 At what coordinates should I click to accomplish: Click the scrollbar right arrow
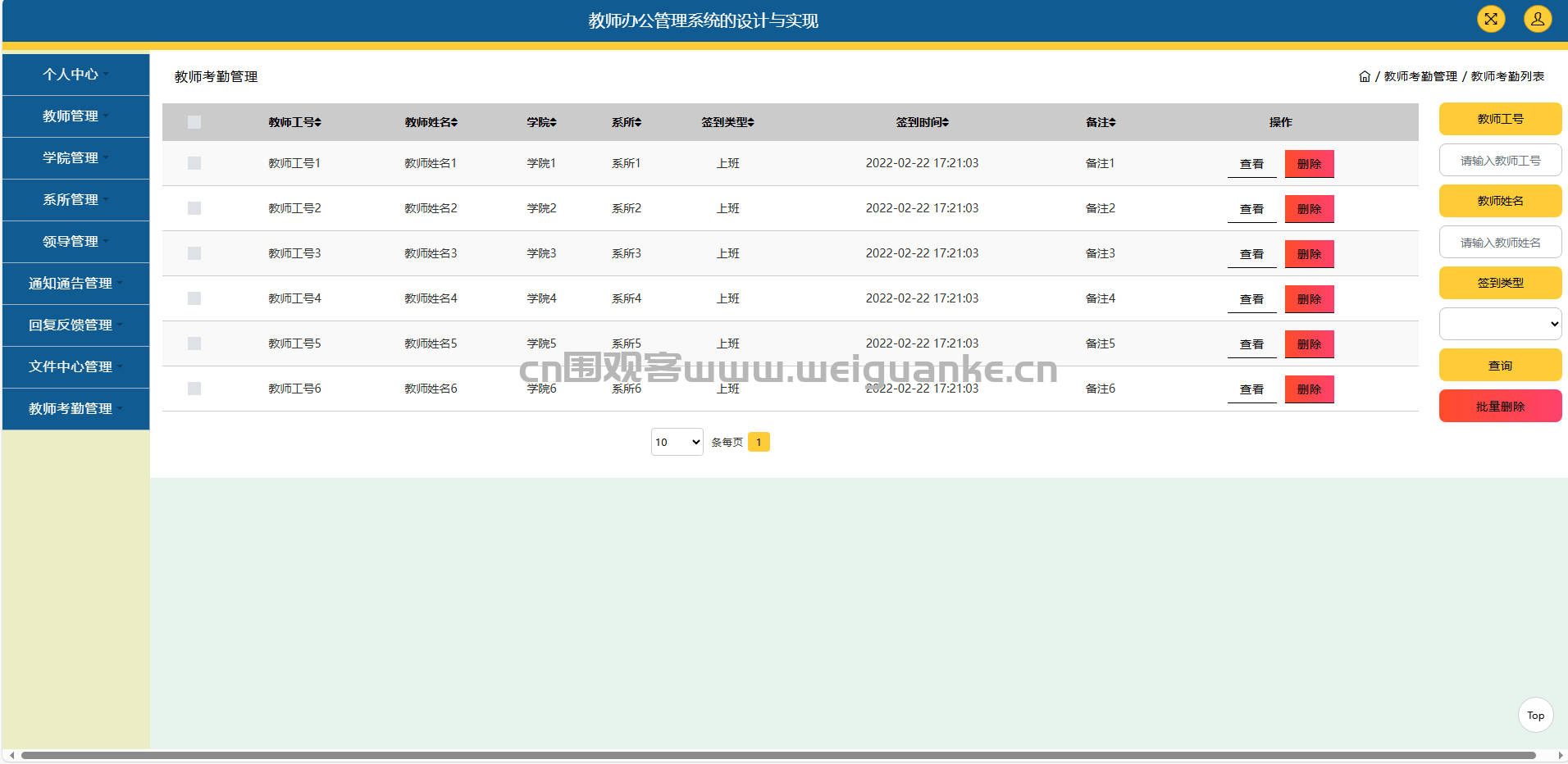coord(1560,755)
